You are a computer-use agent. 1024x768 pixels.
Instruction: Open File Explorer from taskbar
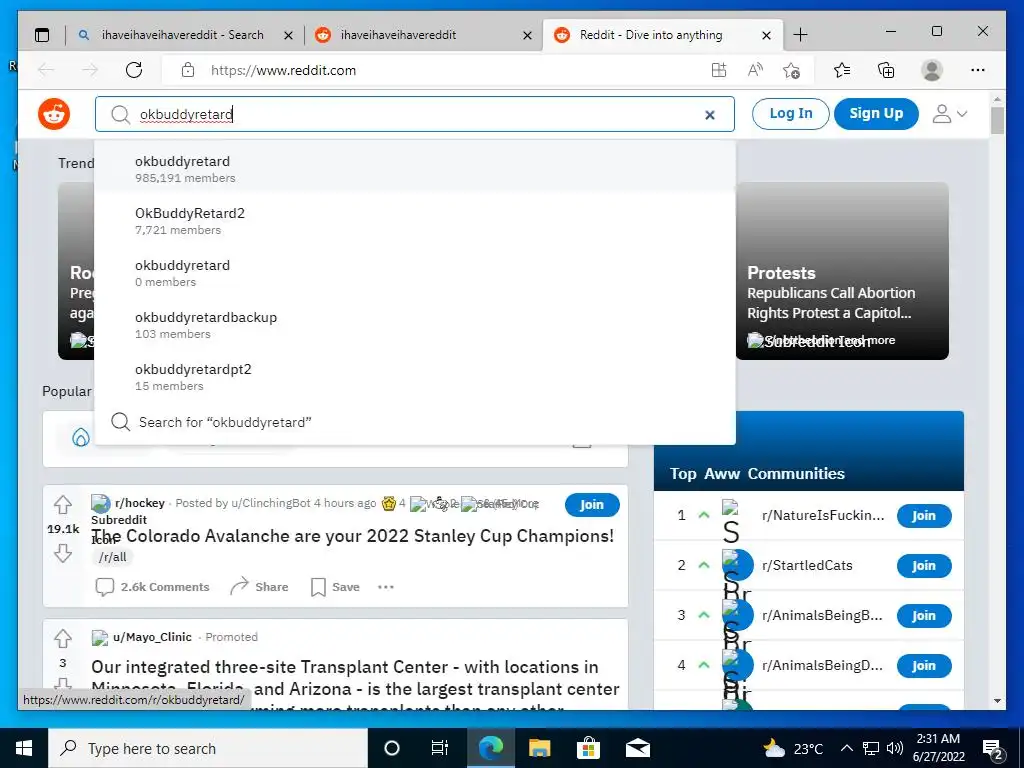click(539, 748)
